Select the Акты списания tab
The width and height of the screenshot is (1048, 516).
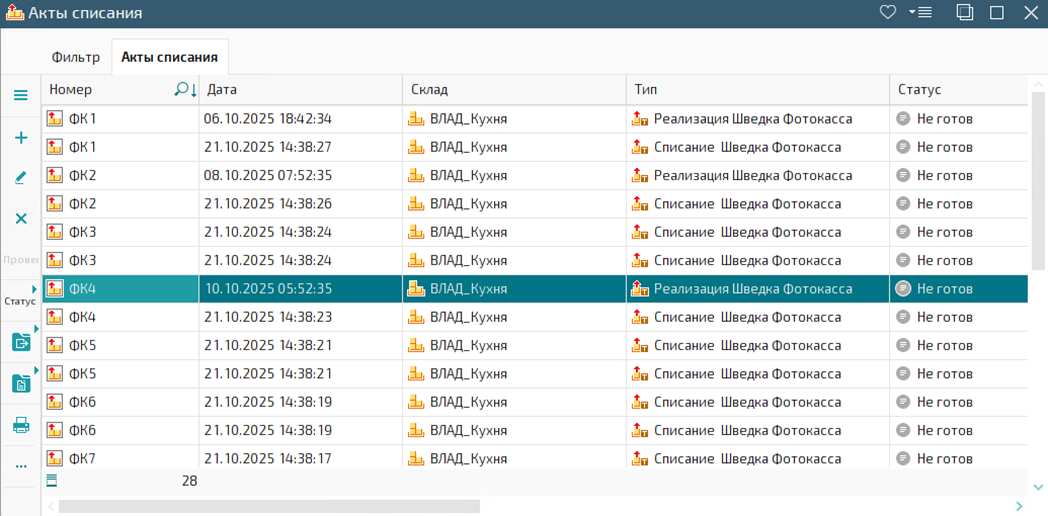pyautogui.click(x=171, y=57)
